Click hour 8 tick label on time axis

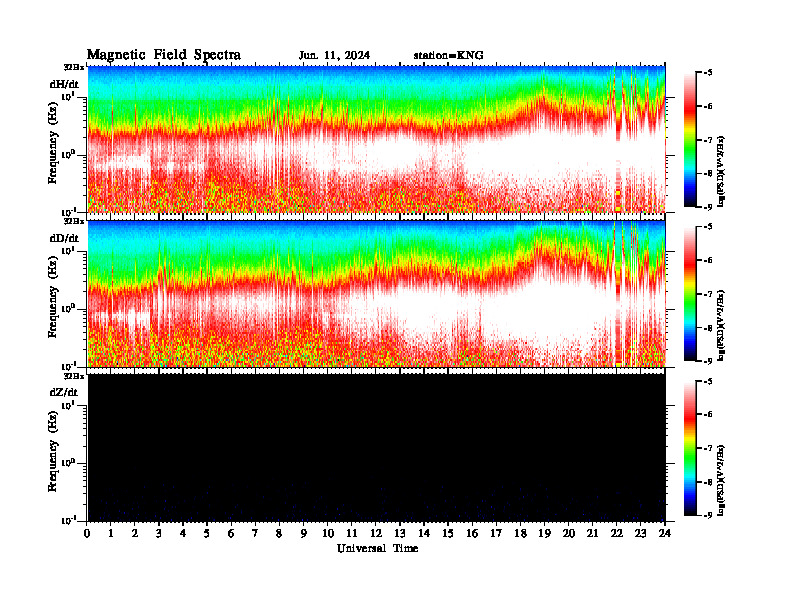279,534
